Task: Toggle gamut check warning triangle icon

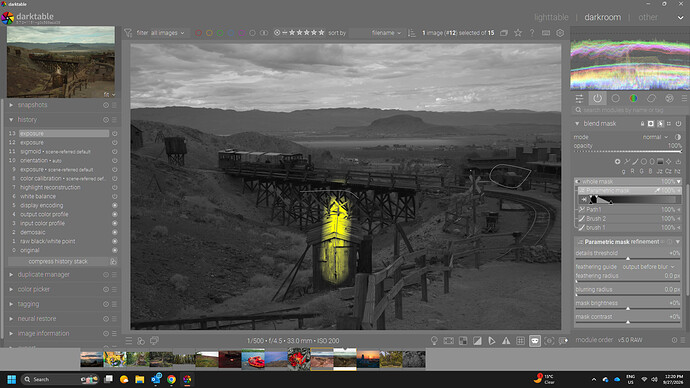Action: 506,340
